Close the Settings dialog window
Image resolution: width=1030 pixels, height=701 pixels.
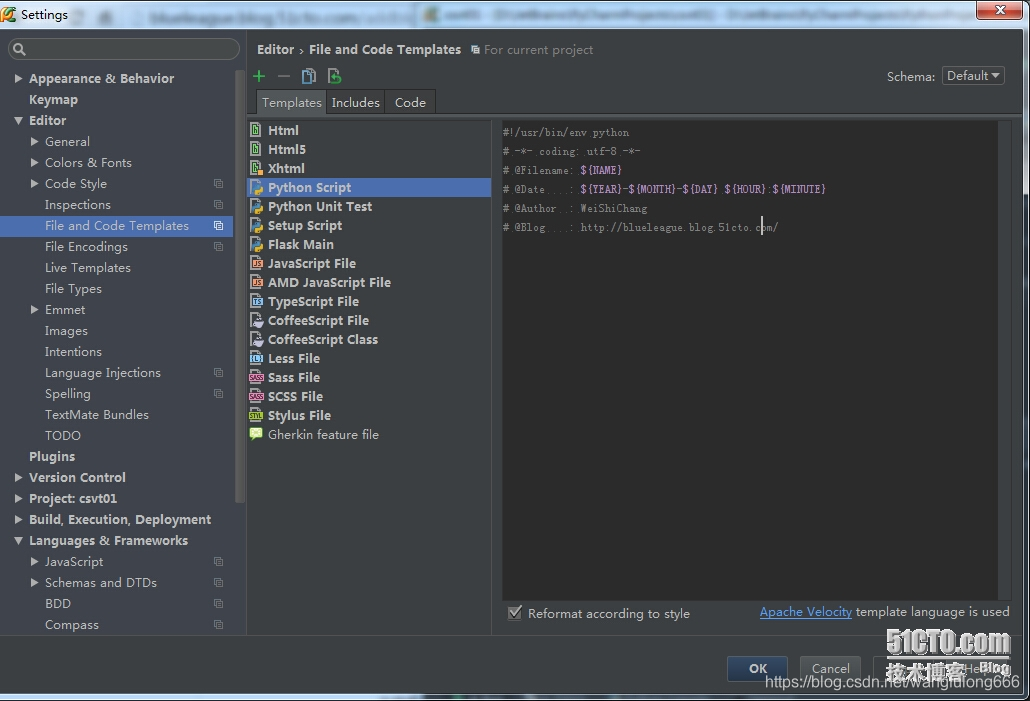click(999, 10)
